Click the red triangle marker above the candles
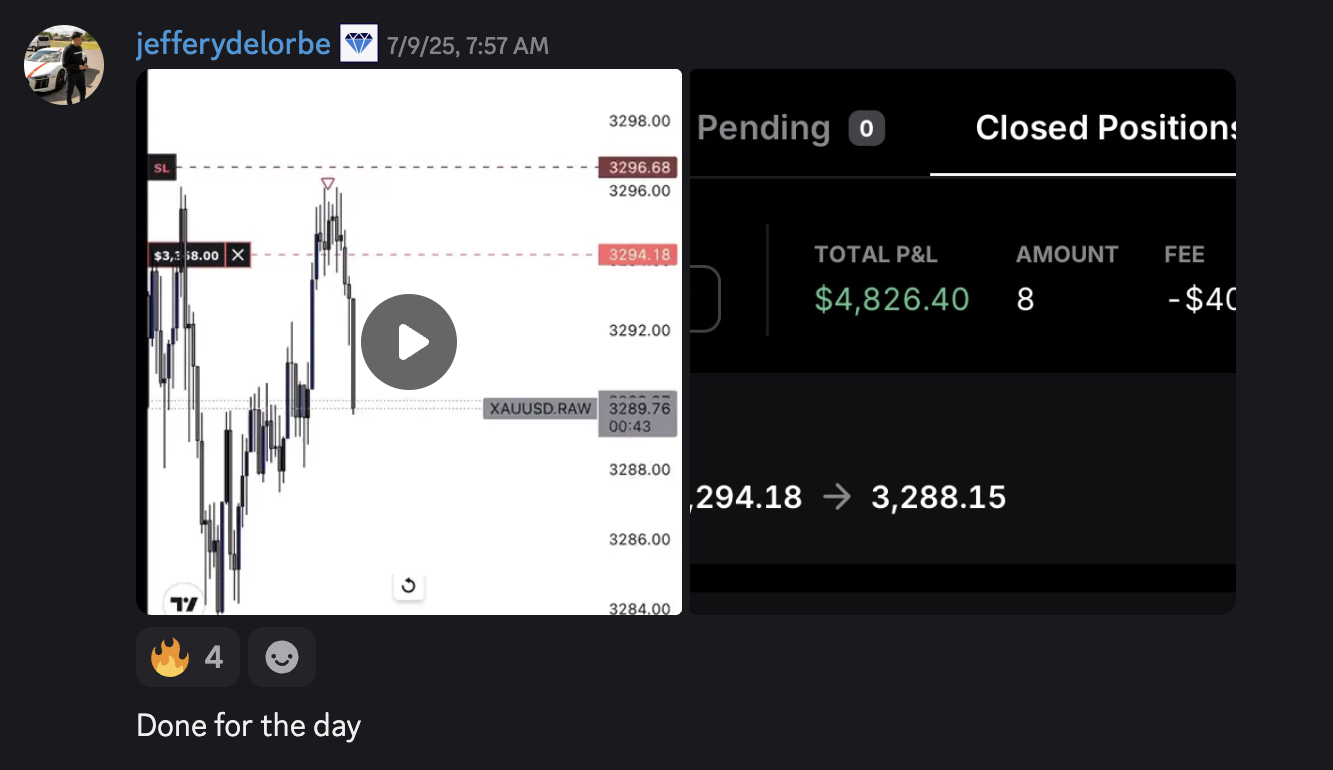 (x=327, y=184)
